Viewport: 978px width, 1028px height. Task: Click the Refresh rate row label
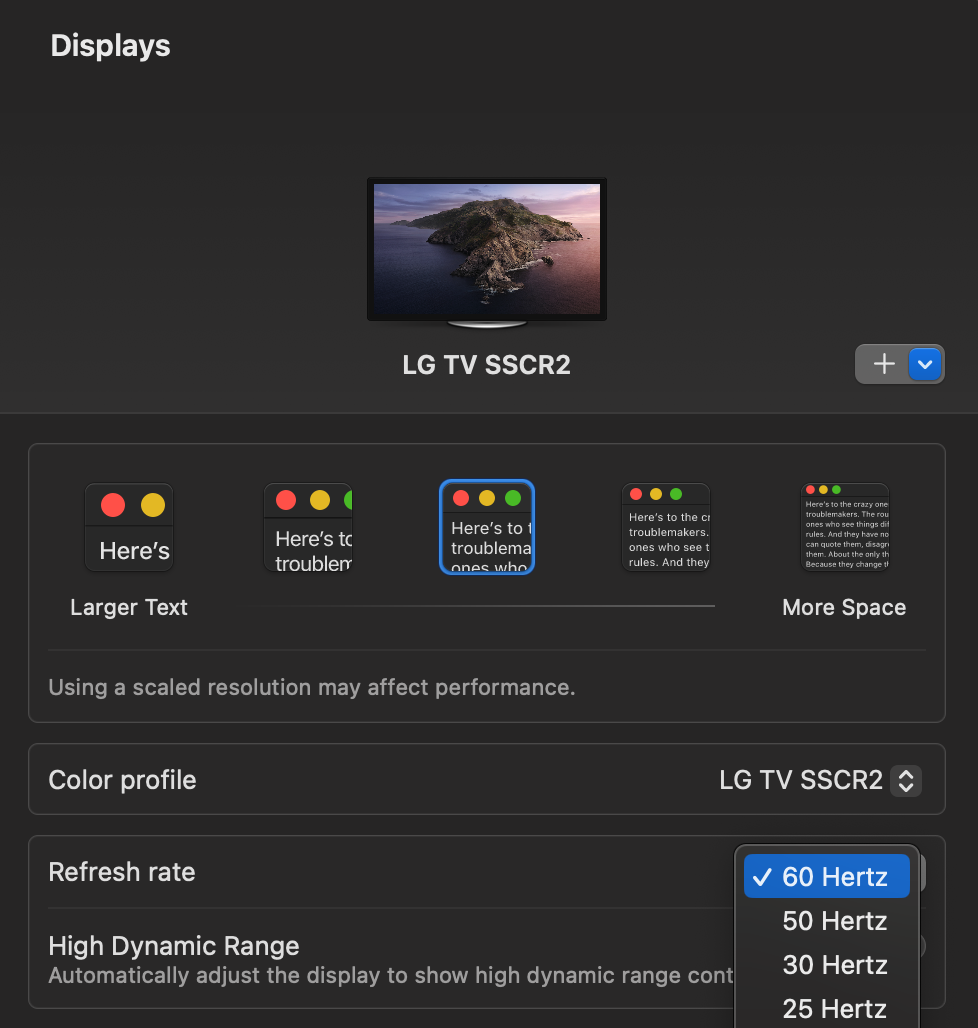click(122, 872)
